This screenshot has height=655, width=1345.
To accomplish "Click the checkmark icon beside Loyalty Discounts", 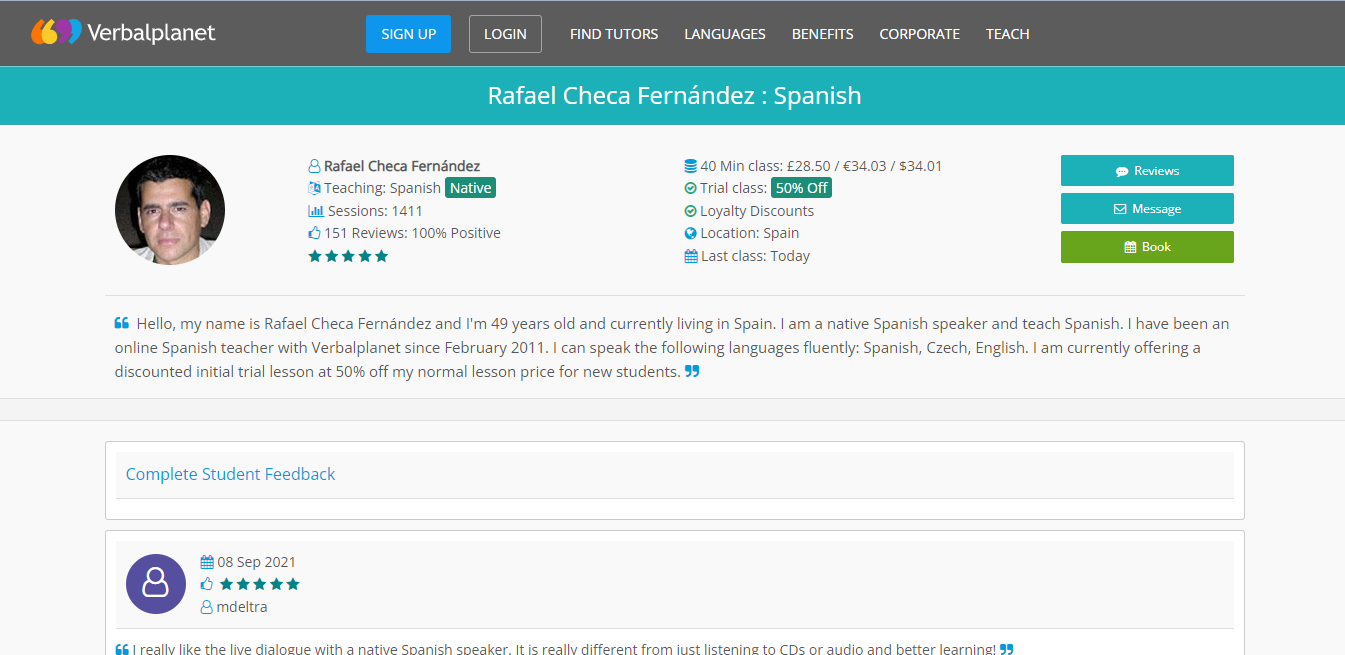I will point(690,211).
